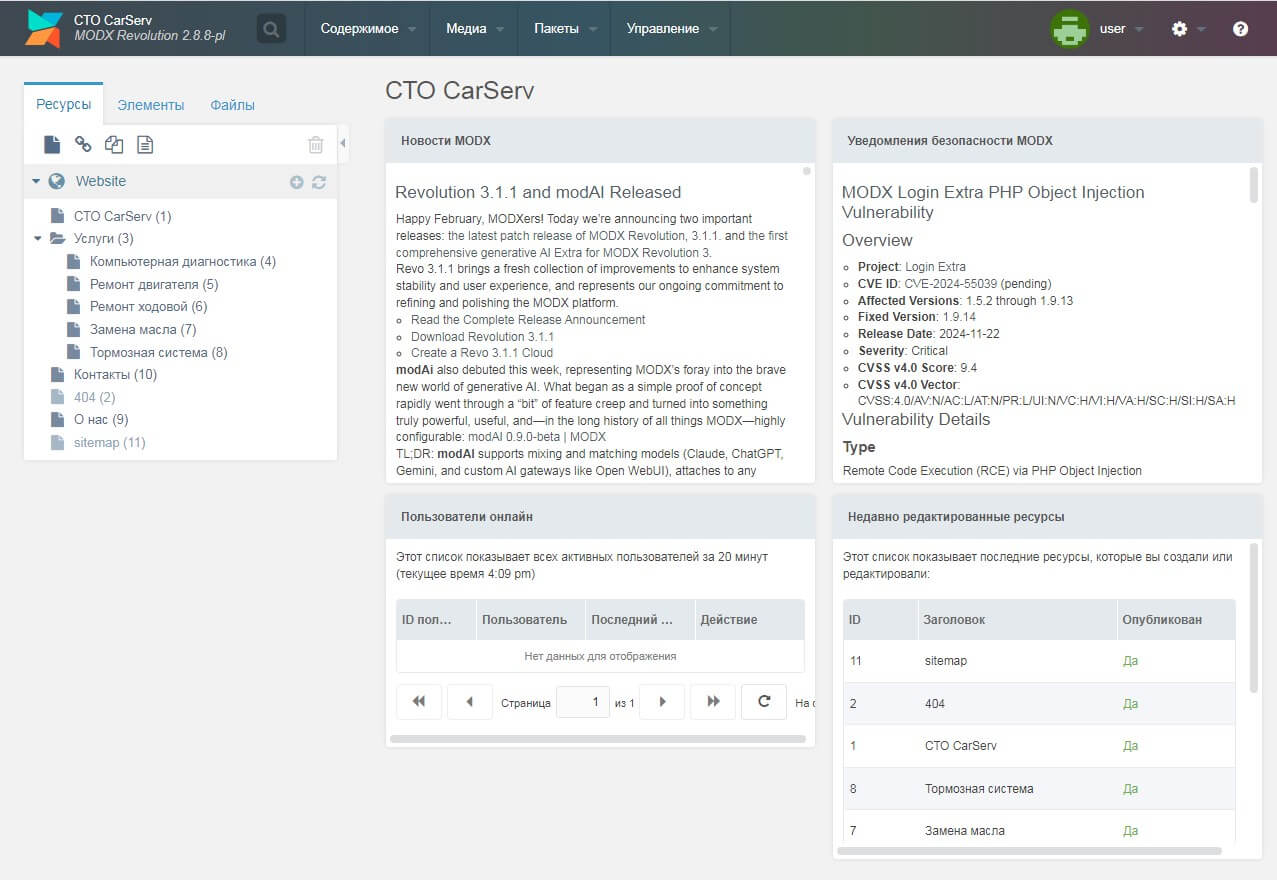The height and width of the screenshot is (880, 1277).
Task: Click the new symlink icon in tree toolbar
Action: tap(114, 145)
